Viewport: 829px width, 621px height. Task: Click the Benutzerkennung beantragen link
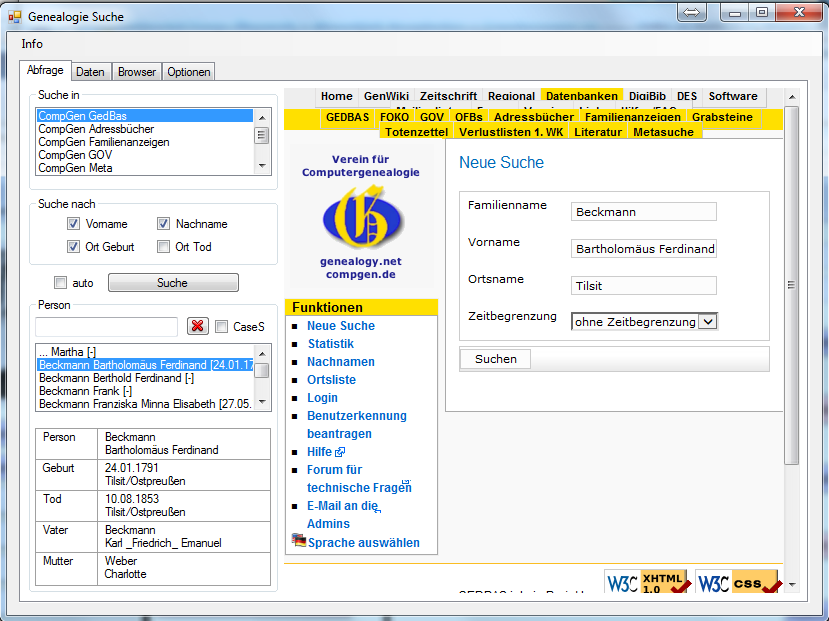point(357,425)
